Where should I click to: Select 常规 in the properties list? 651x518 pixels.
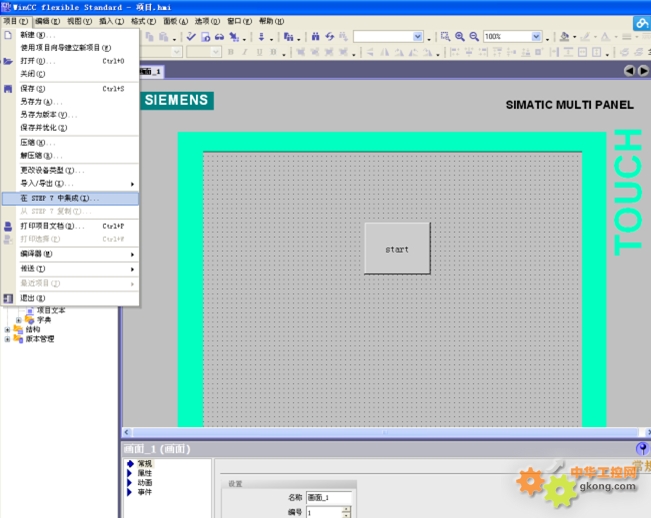coord(145,464)
